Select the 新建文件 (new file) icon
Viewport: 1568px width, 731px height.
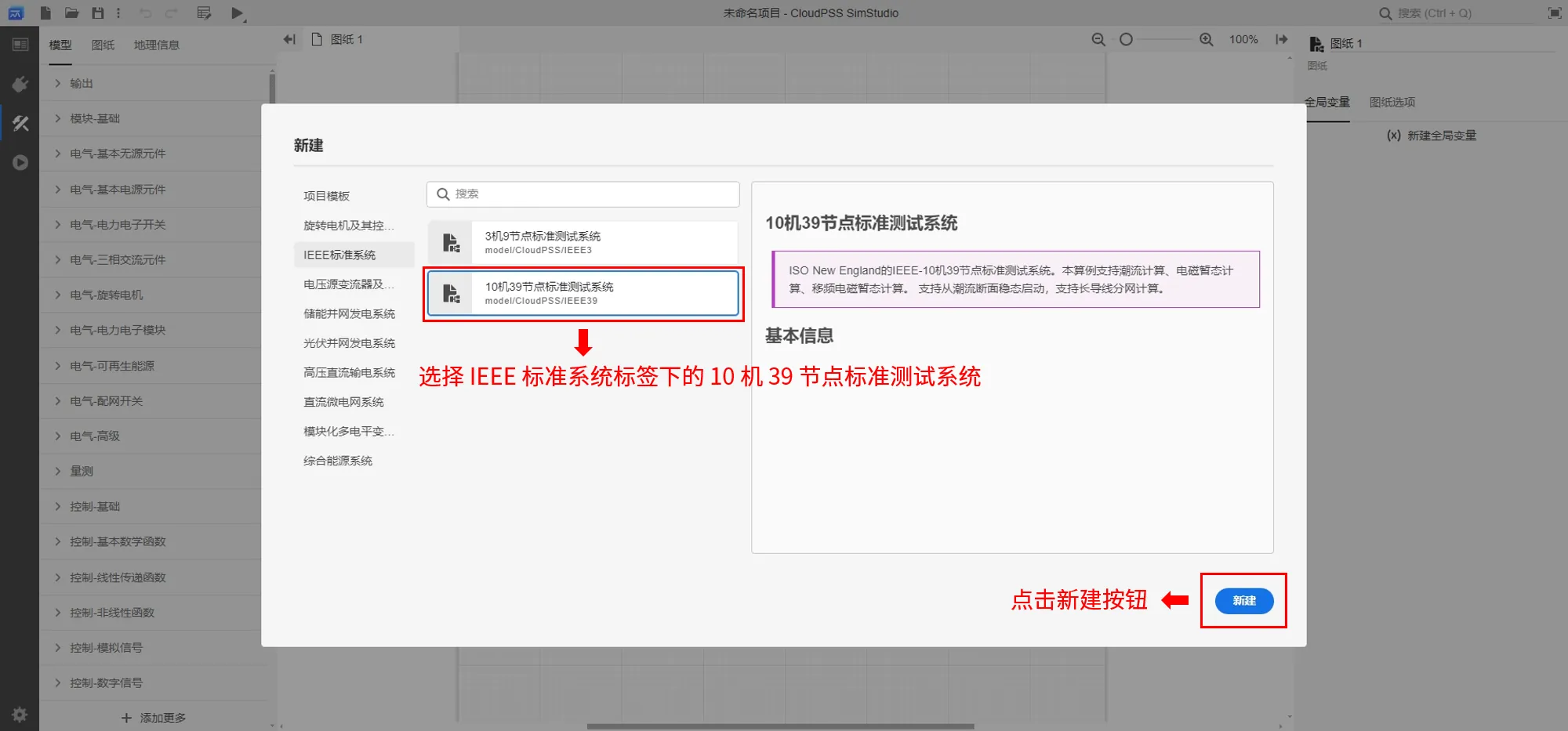tap(45, 13)
